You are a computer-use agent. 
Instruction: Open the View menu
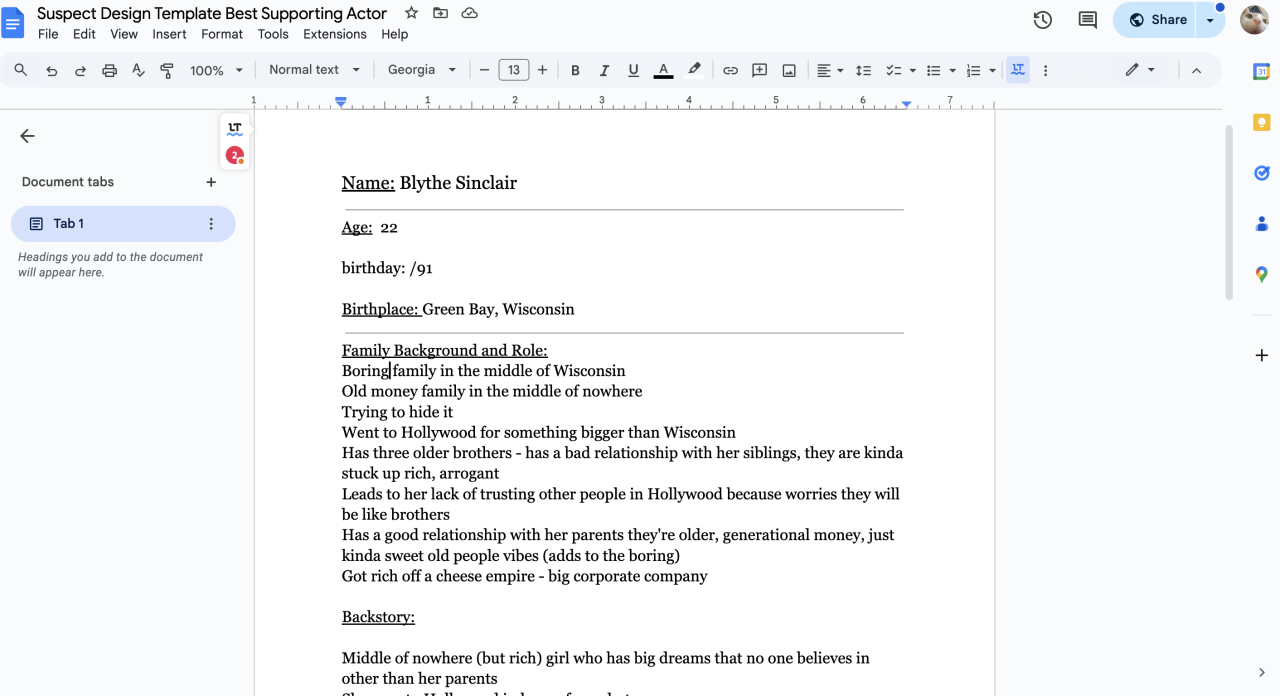[124, 34]
